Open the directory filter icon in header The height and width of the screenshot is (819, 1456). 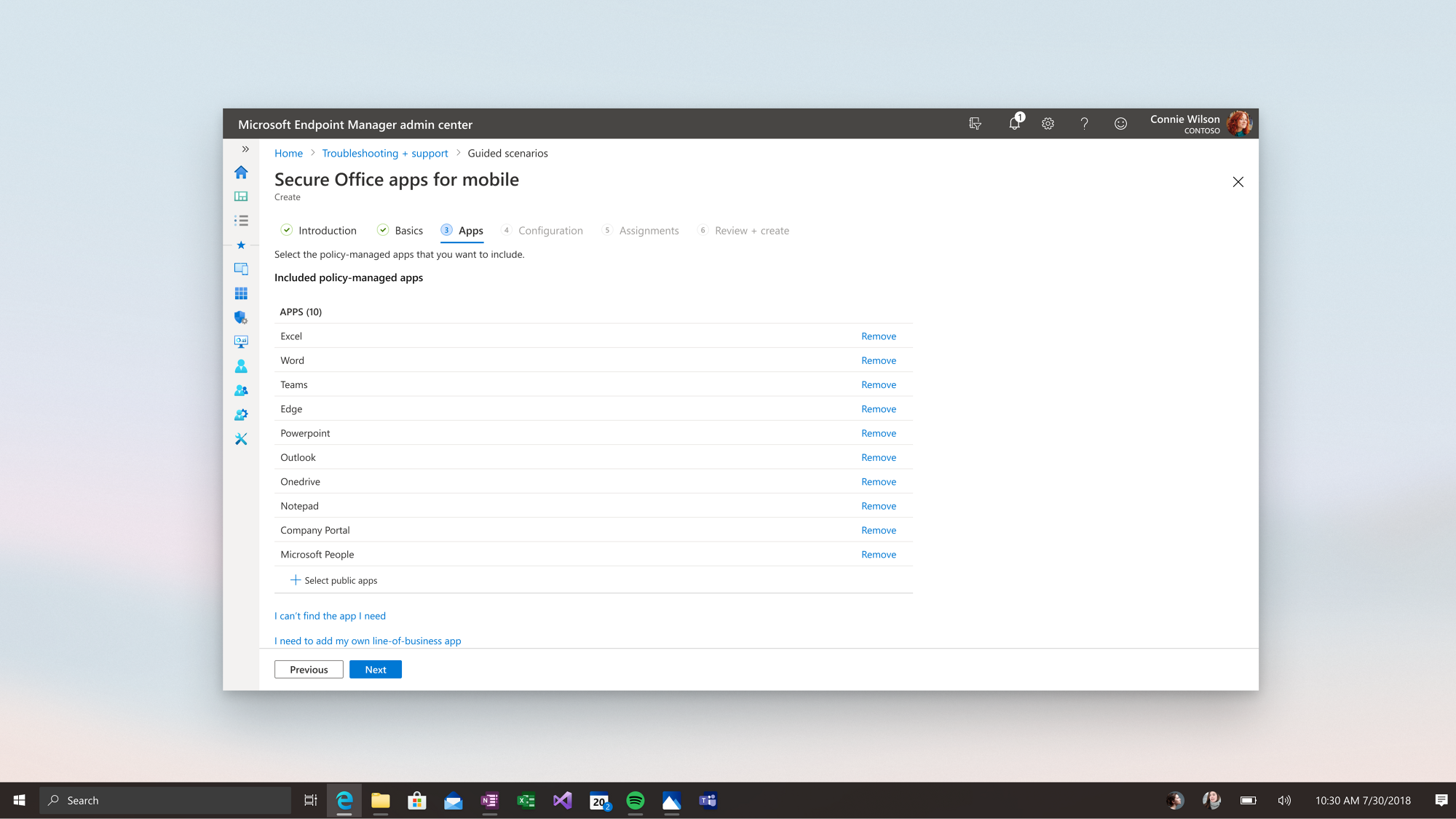point(976,124)
